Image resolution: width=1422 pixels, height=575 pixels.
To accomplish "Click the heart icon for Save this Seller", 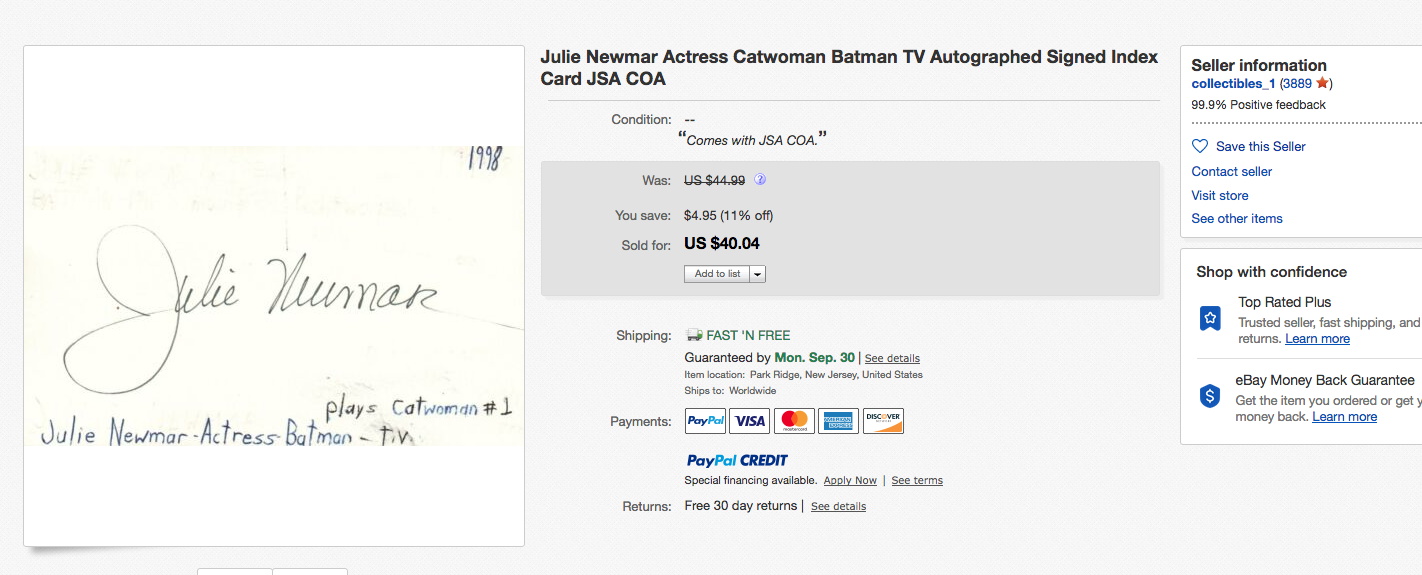I will click(x=1200, y=146).
